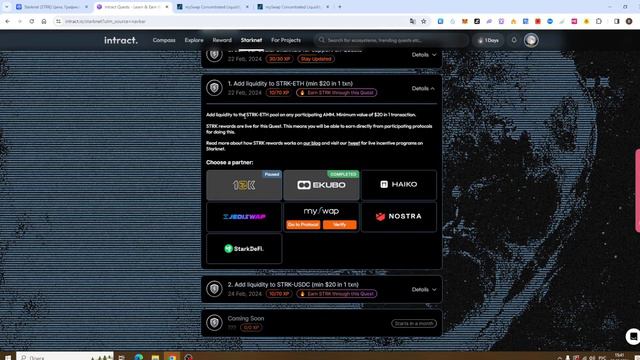640x360 pixels.
Task: Switch to the second mySwap Concentrated Liquidity tab
Action: point(293,7)
